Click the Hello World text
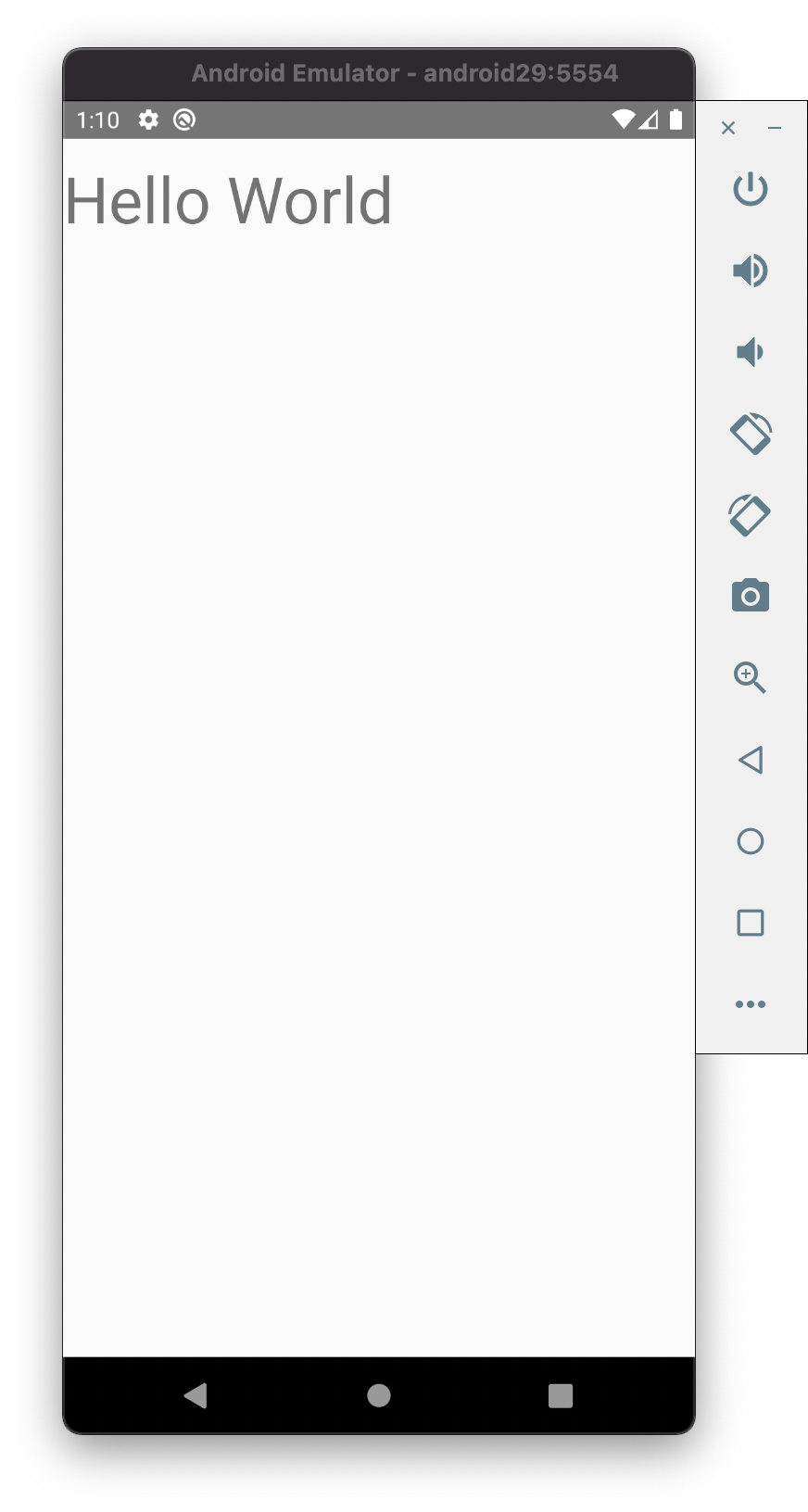Viewport: 808px width, 1512px height. pos(229,201)
